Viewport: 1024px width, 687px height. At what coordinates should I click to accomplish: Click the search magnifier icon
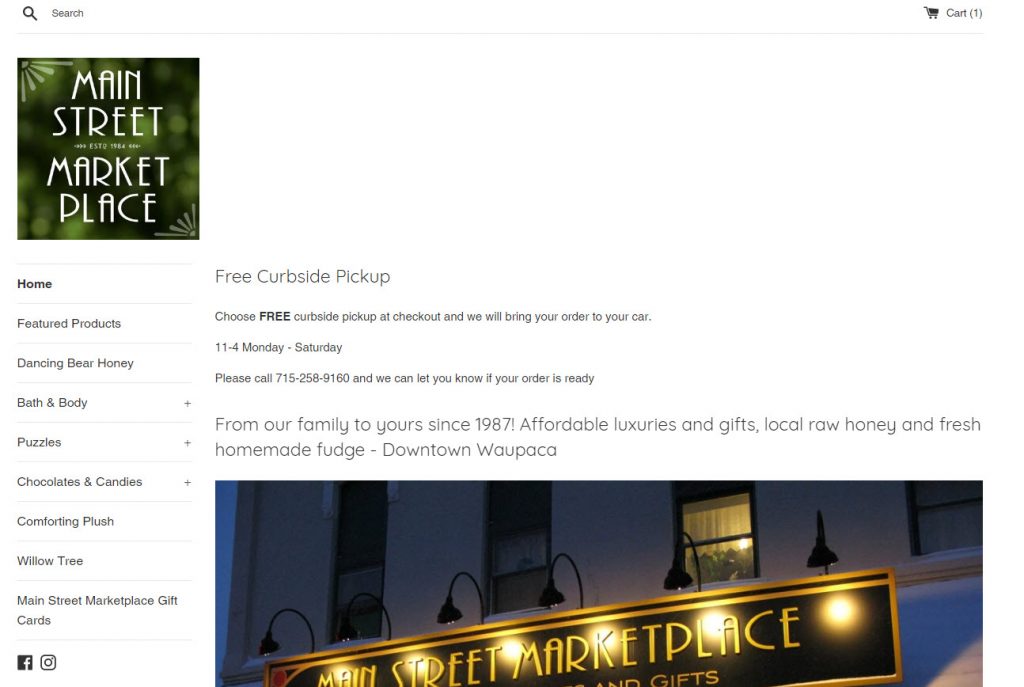(x=30, y=13)
